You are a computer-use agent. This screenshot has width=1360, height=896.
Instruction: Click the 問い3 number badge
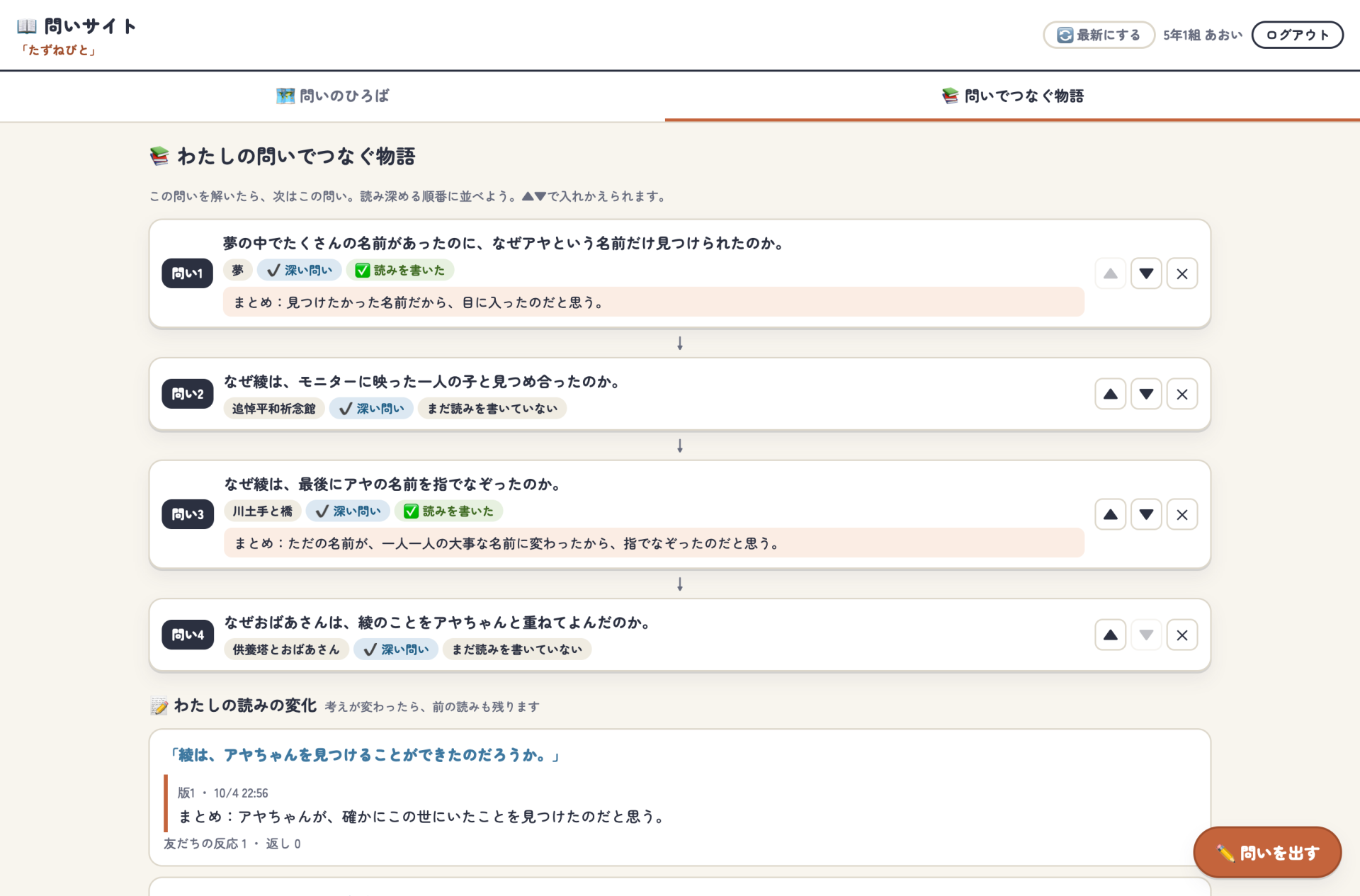[187, 514]
